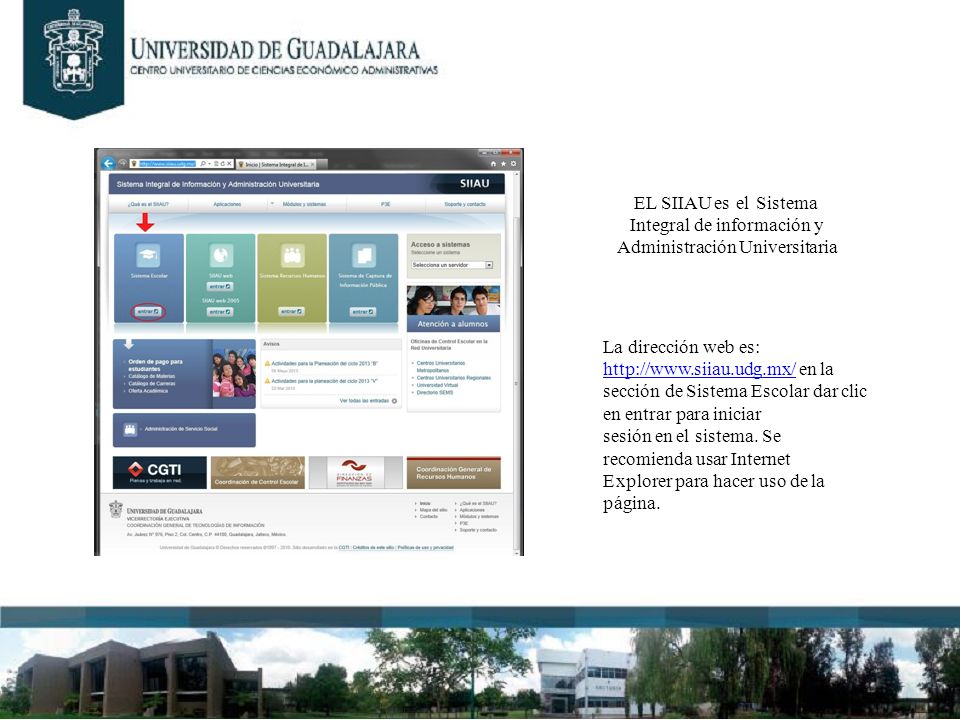
Task: Click the Administración de Servicio Social icon
Action: click(x=130, y=429)
